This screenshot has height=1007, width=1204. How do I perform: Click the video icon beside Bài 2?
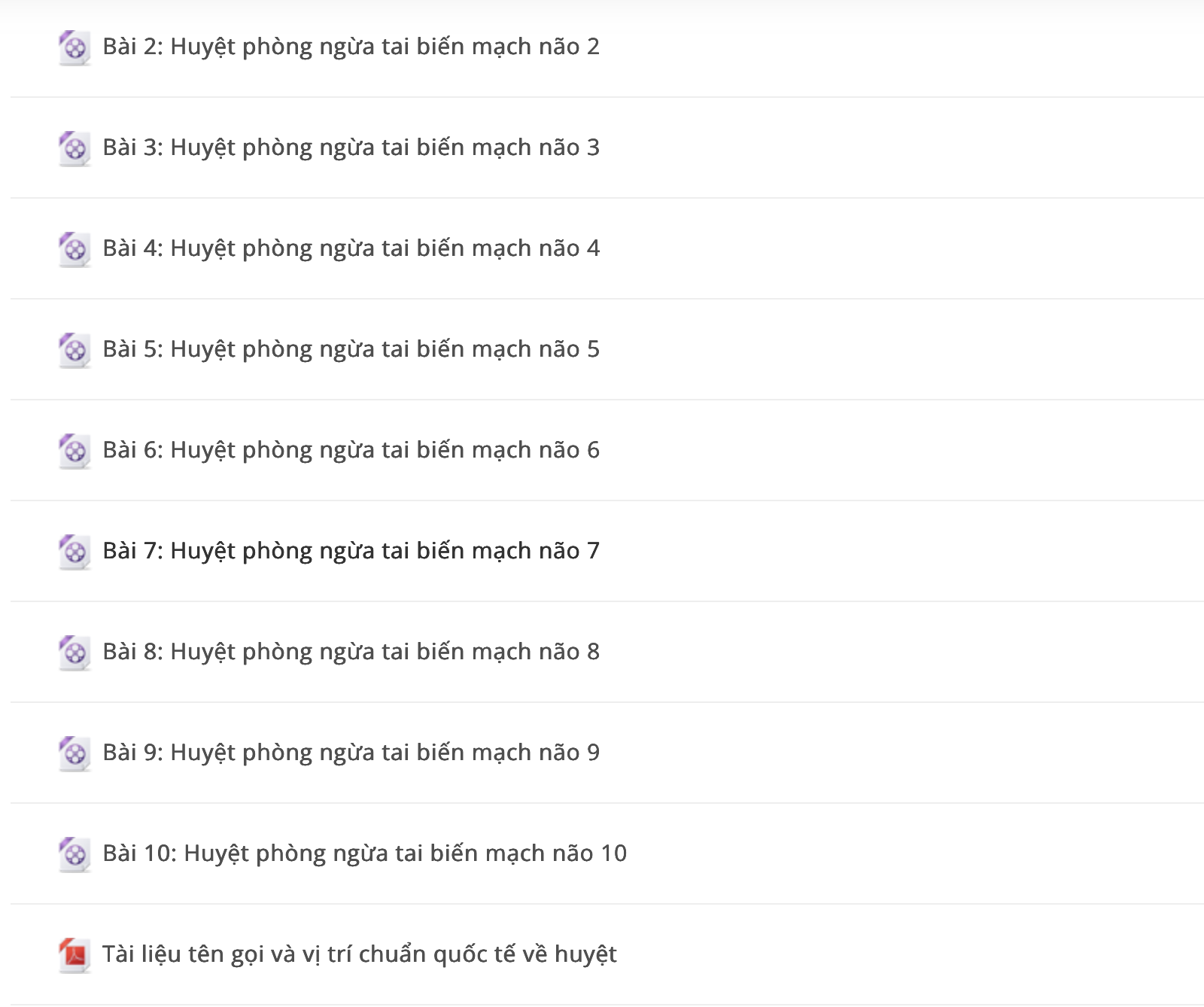pyautogui.click(x=74, y=48)
